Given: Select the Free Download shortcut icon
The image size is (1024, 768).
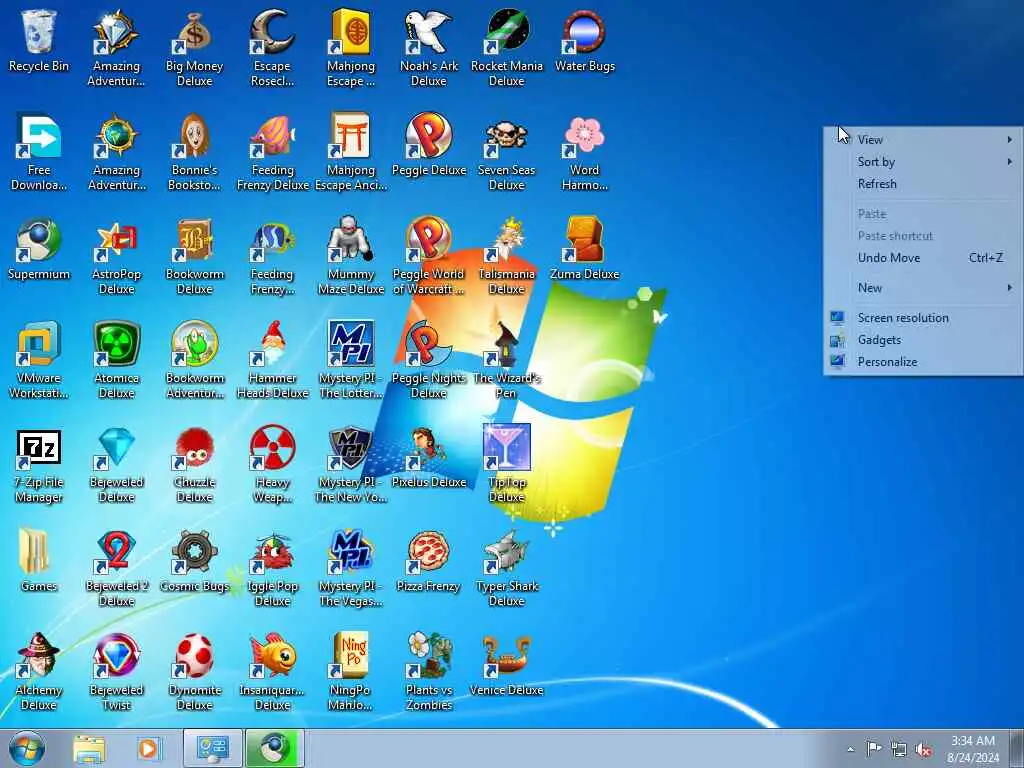Looking at the screenshot, I should 39,152.
